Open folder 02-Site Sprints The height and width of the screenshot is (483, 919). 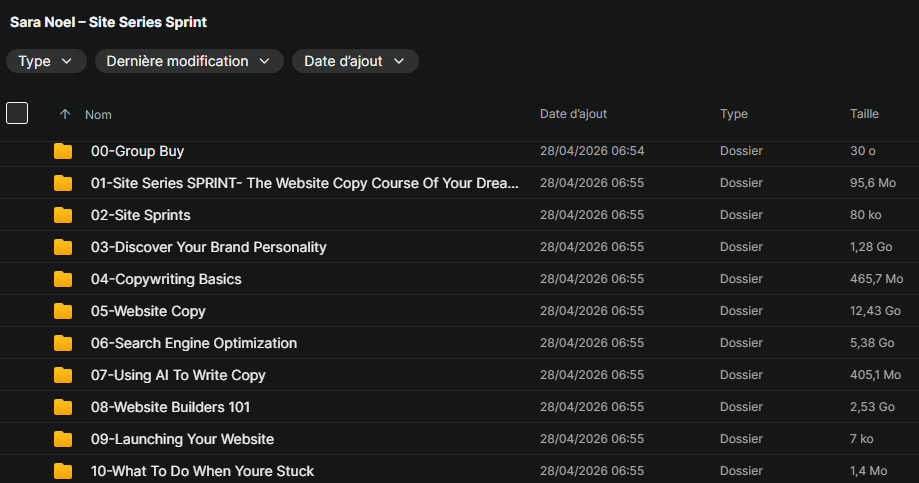pyautogui.click(x=141, y=215)
